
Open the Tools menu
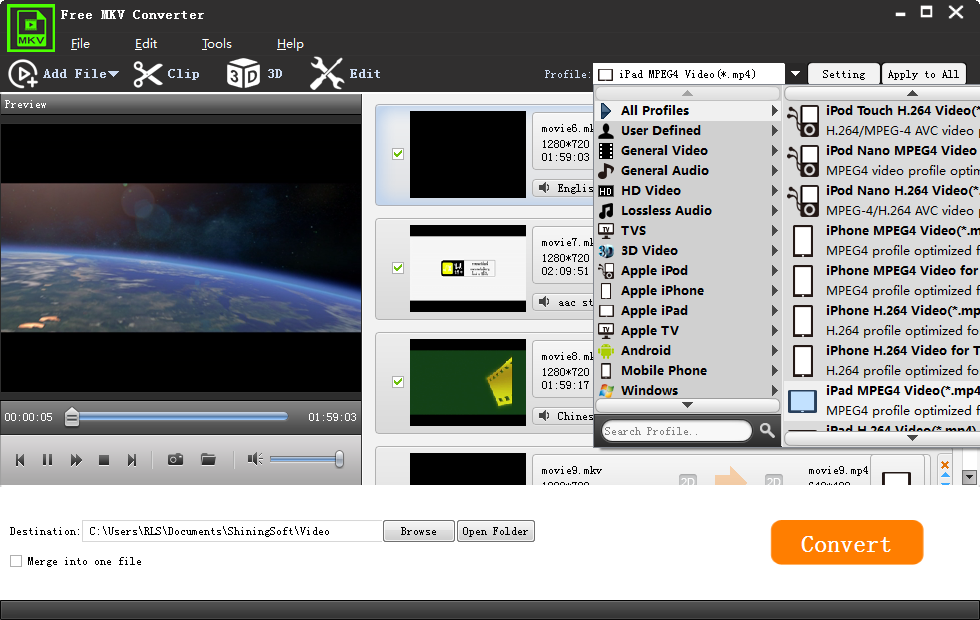click(216, 44)
